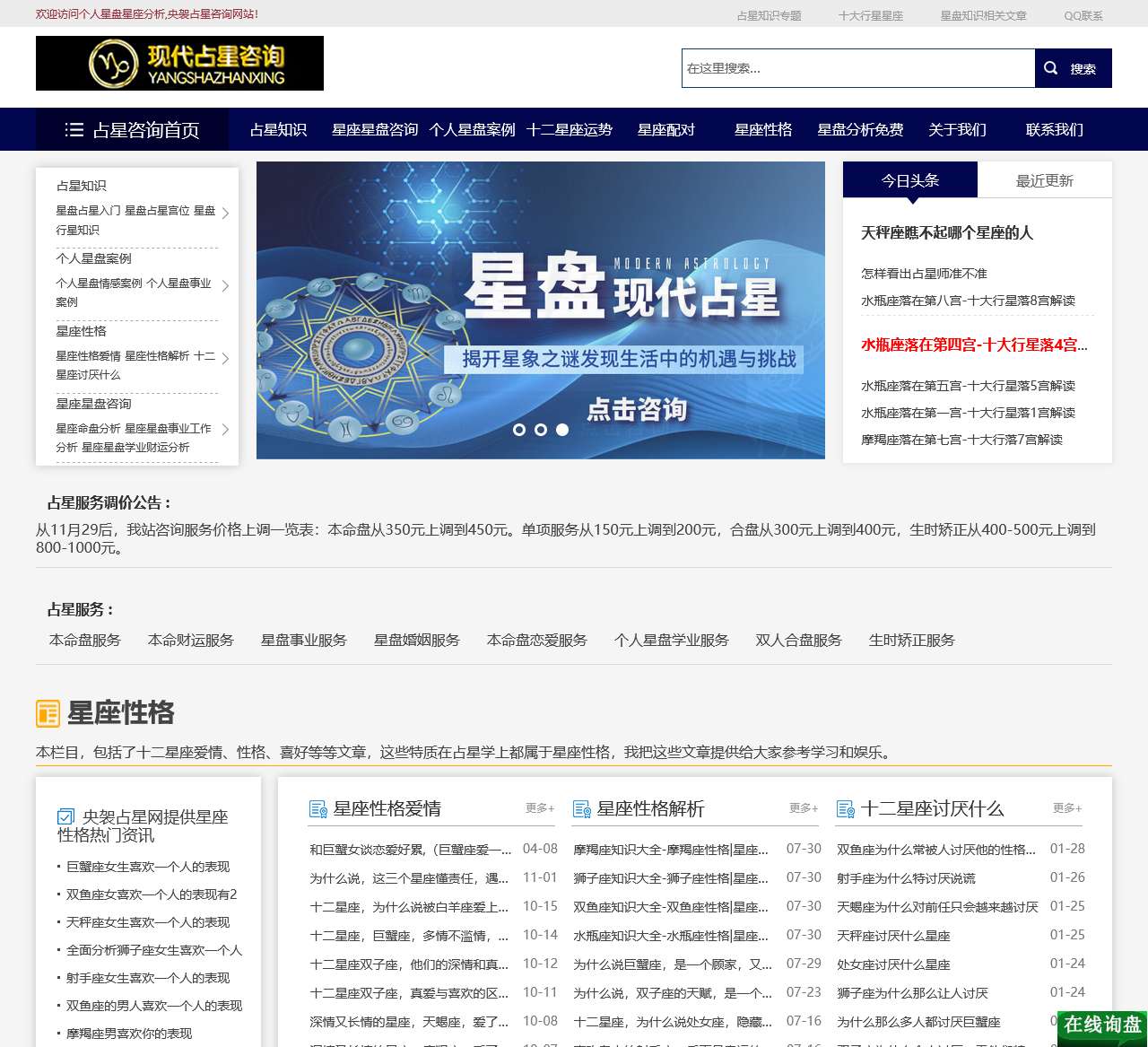This screenshot has width=1148, height=1047.
Task: Select the second banner carousel dot
Action: point(541,430)
